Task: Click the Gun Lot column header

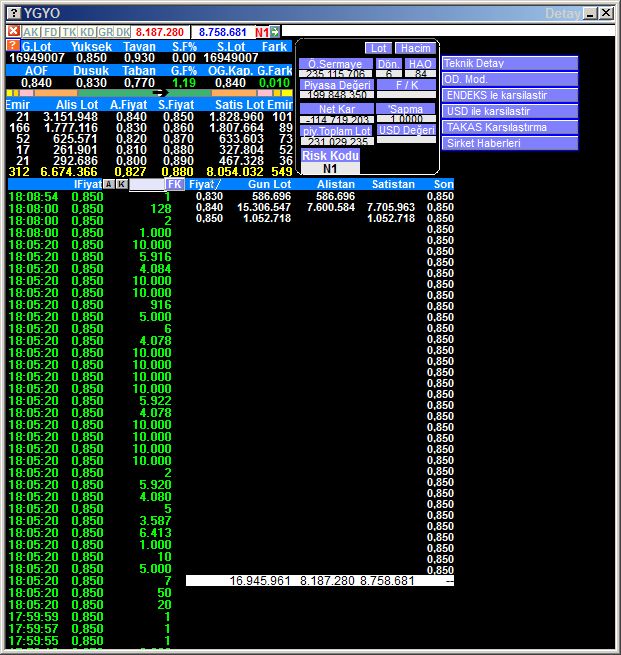Action: click(x=269, y=184)
